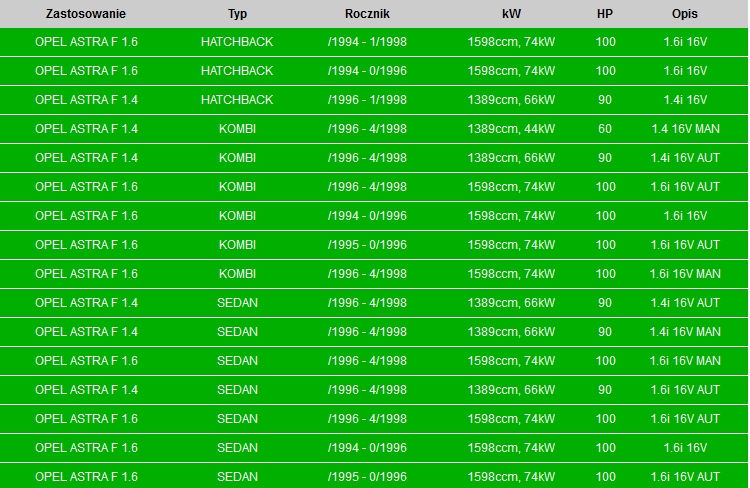Click the Opis column header
The width and height of the screenshot is (750, 488).
[x=685, y=14]
